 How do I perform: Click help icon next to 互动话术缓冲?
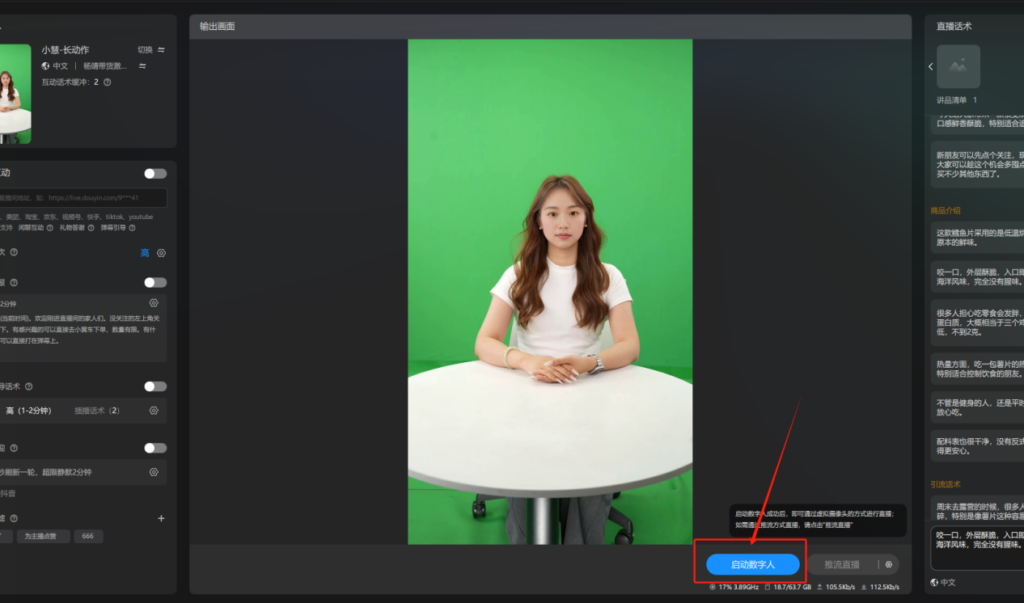(x=107, y=82)
